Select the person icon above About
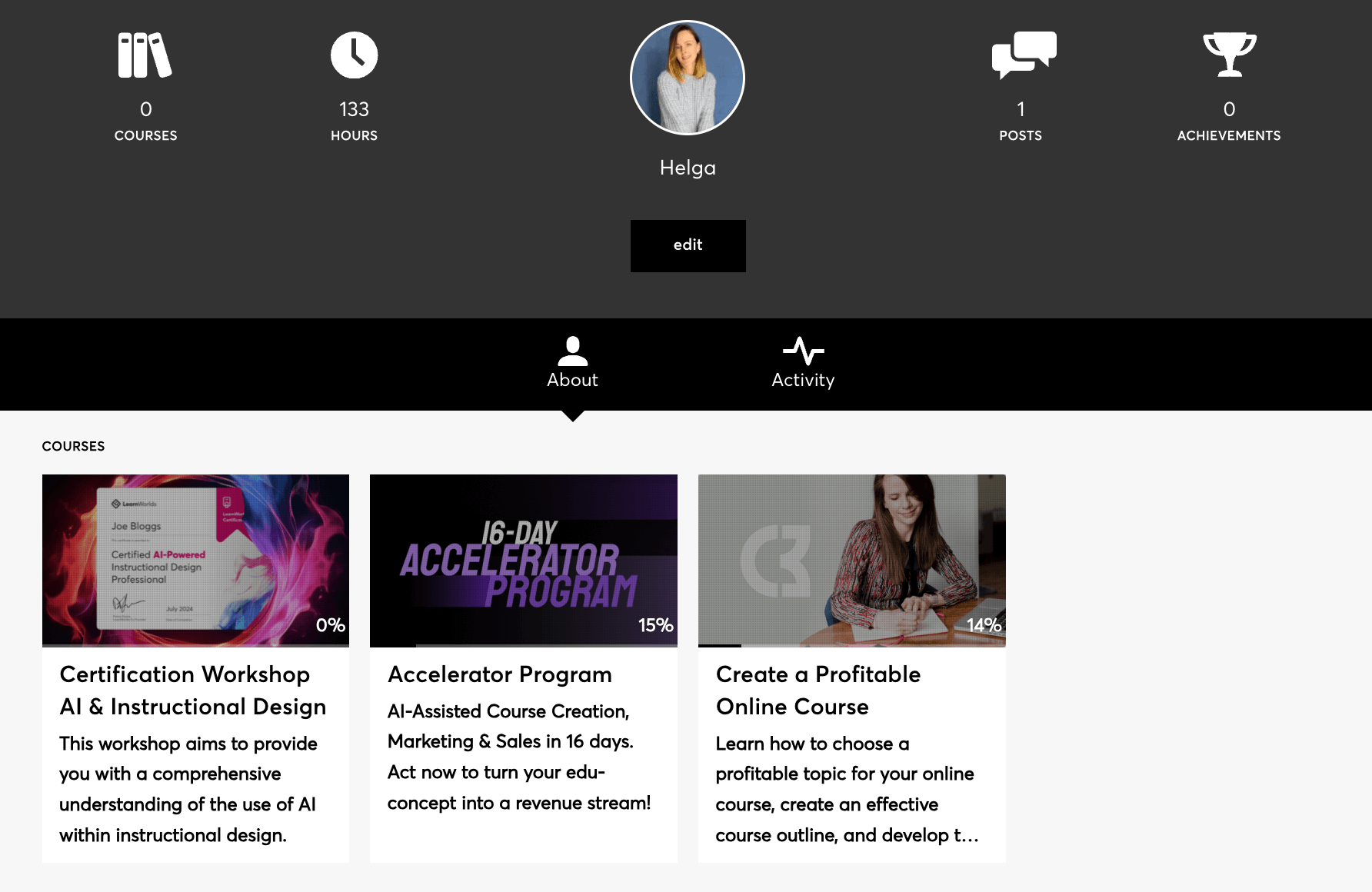This screenshot has width=1372, height=892. pyautogui.click(x=572, y=351)
